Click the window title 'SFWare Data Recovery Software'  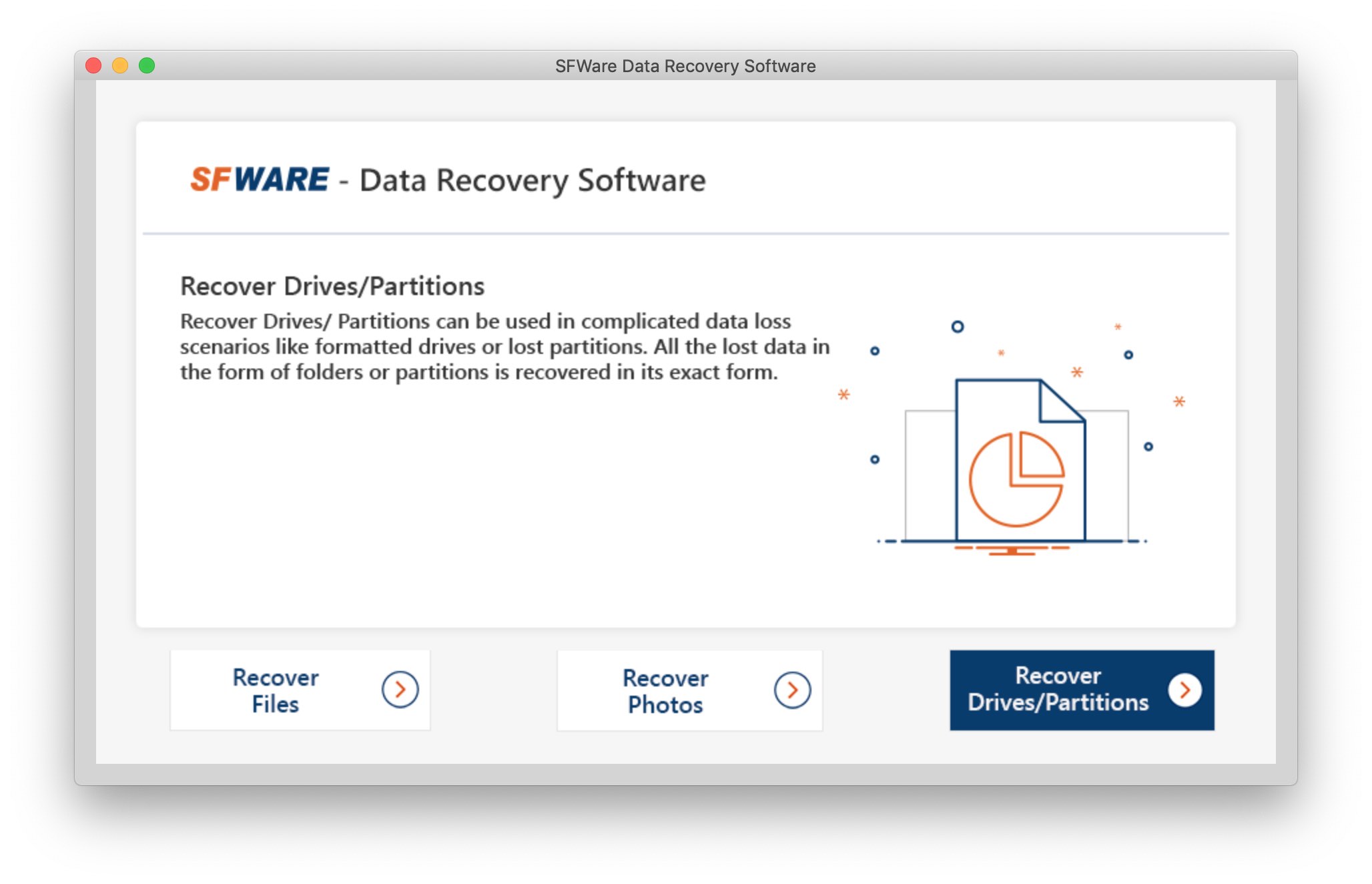pyautogui.click(x=685, y=66)
